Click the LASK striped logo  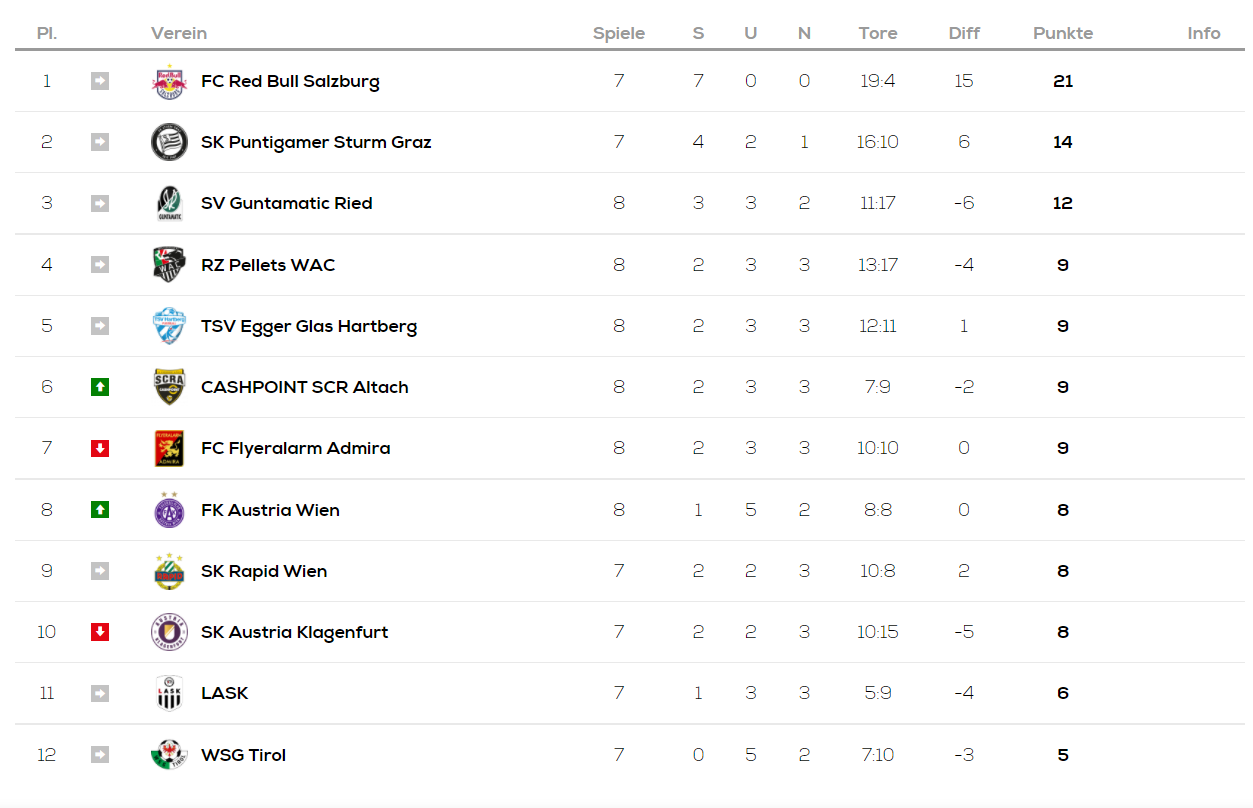pyautogui.click(x=169, y=693)
